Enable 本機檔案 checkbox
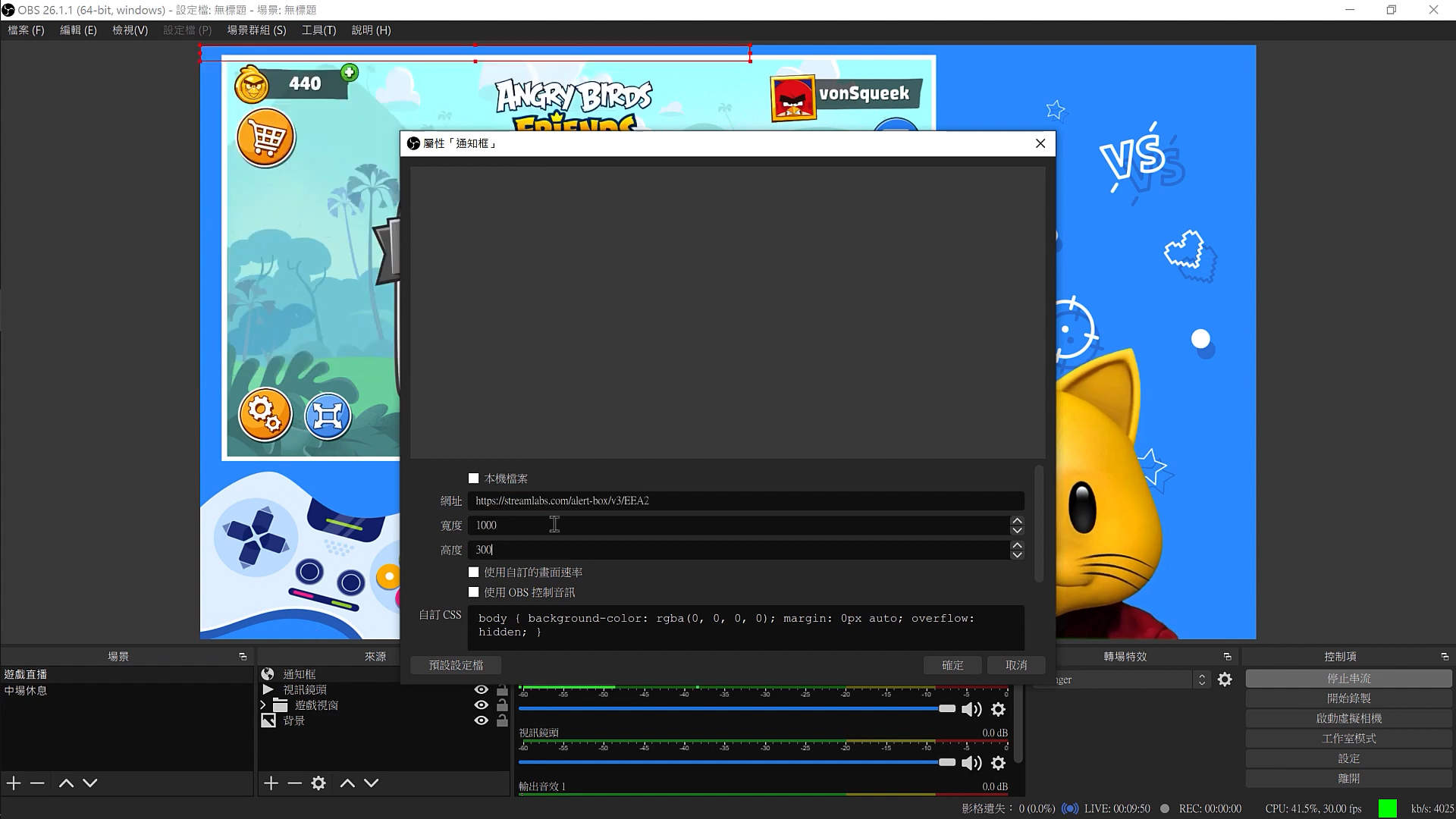 tap(474, 479)
